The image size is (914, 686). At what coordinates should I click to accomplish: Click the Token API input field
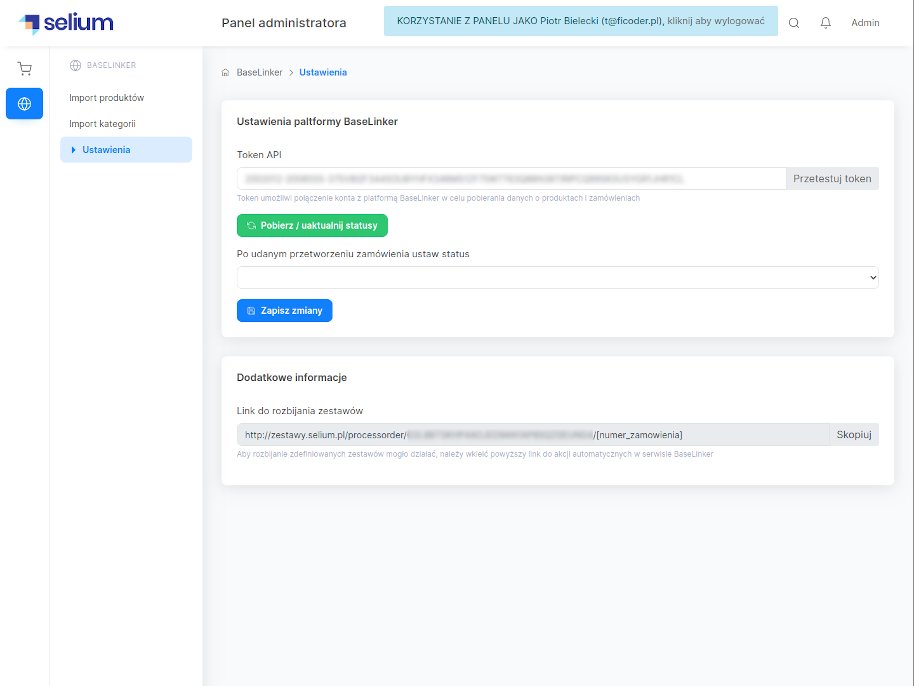(x=511, y=179)
